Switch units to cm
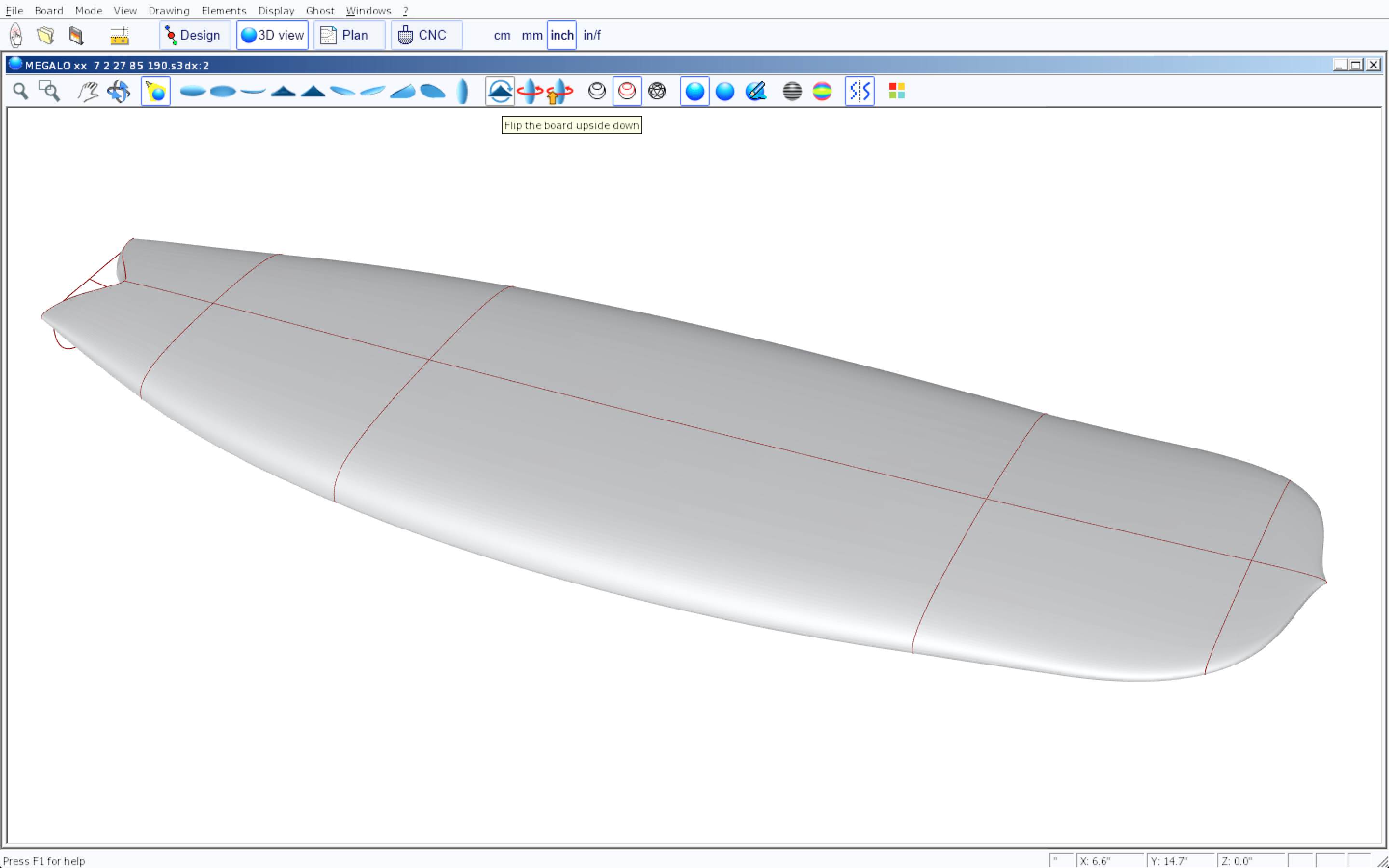This screenshot has width=1389, height=868. 502,36
